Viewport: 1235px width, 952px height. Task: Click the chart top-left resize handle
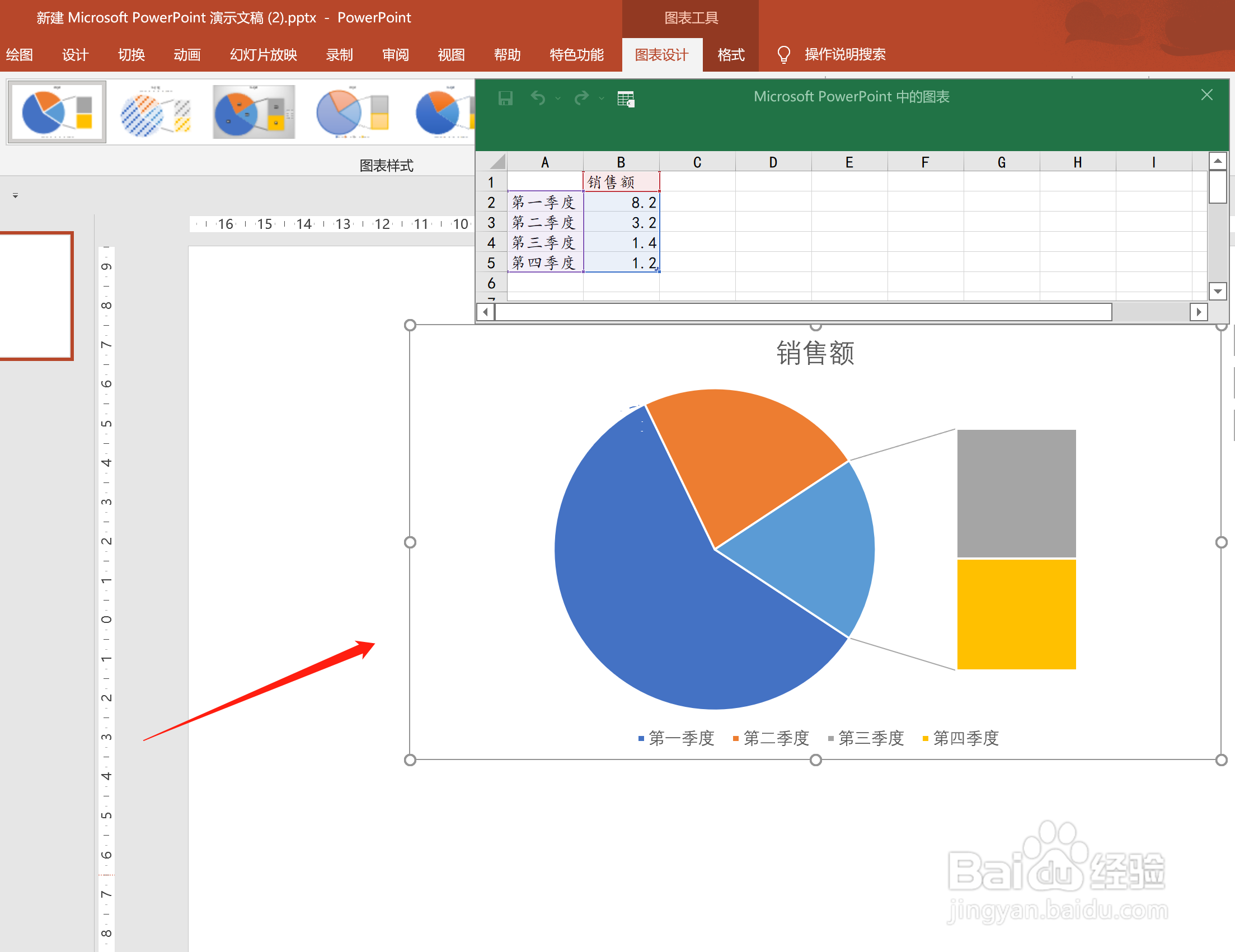(410, 325)
